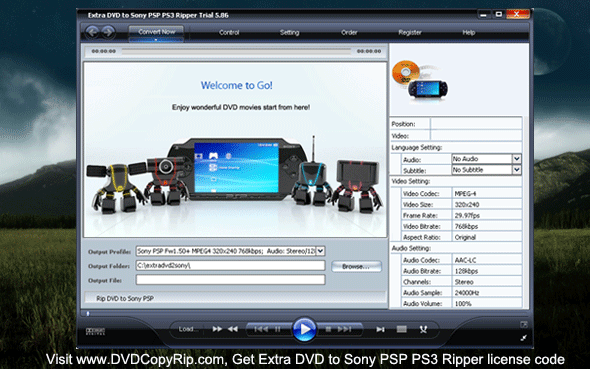This screenshot has height=369, width=590.
Task: Click the rewind double-arrow icon
Action: click(233, 329)
